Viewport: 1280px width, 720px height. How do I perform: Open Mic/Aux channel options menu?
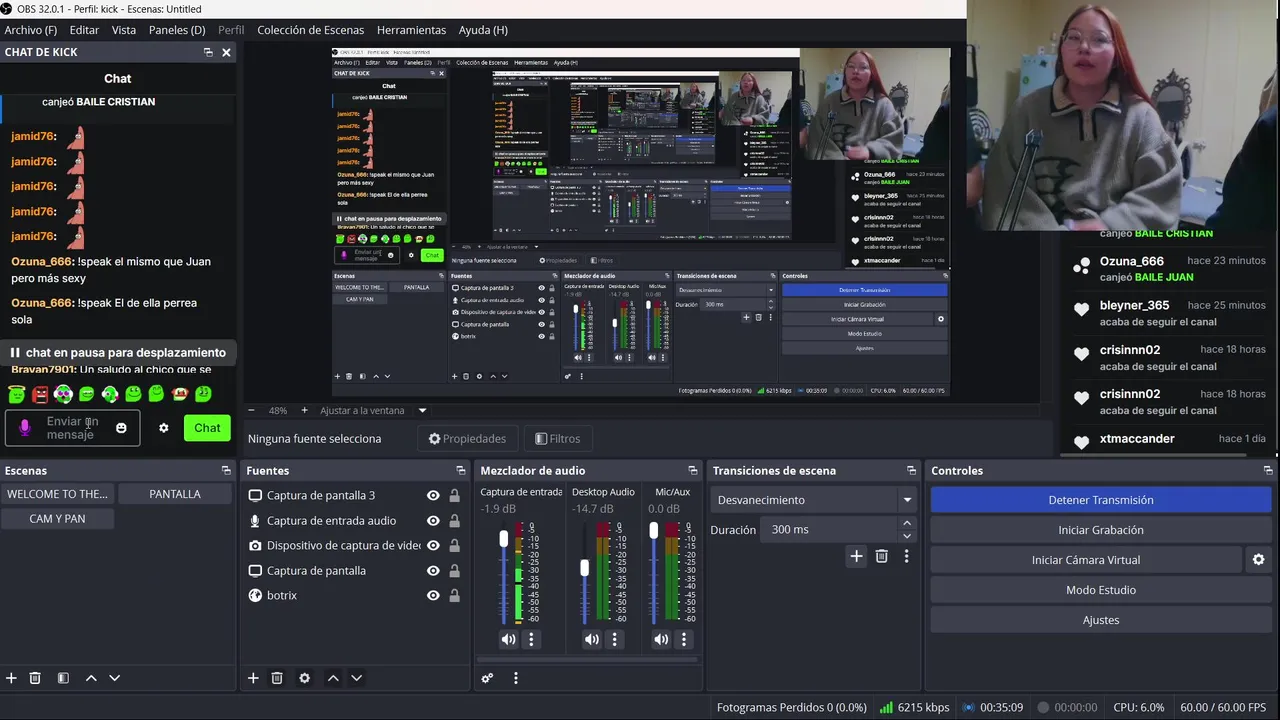coord(684,639)
